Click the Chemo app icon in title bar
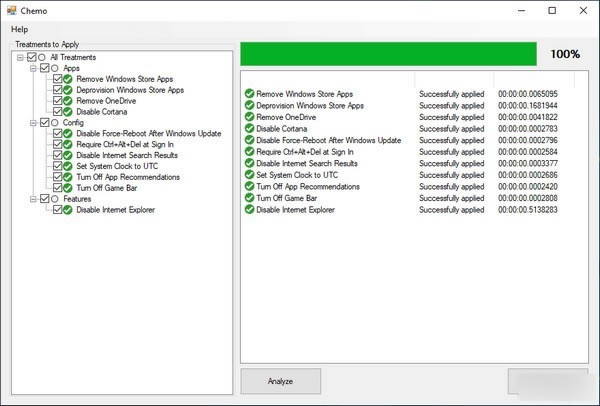 (x=11, y=10)
